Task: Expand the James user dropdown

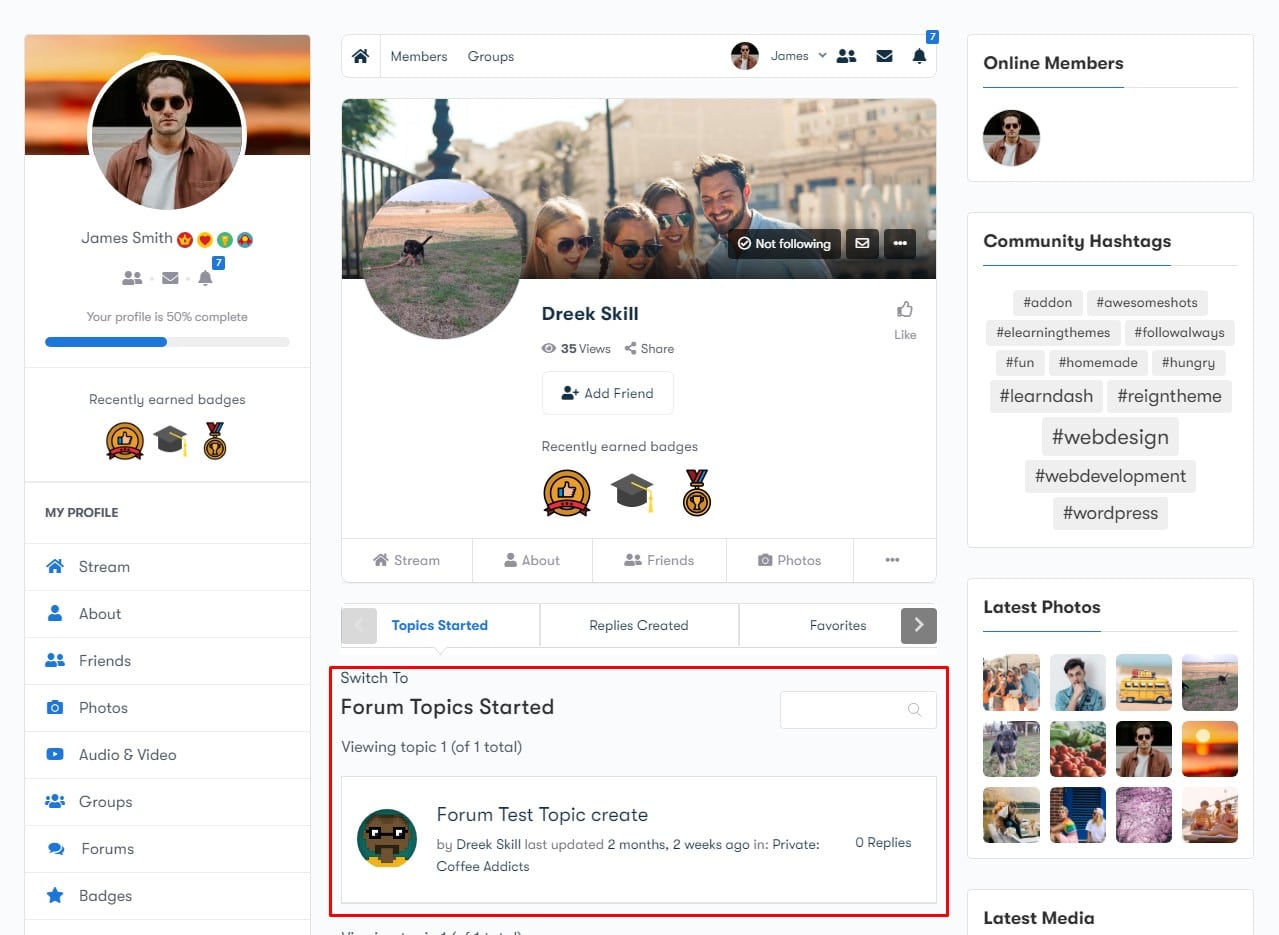Action: tap(822, 56)
